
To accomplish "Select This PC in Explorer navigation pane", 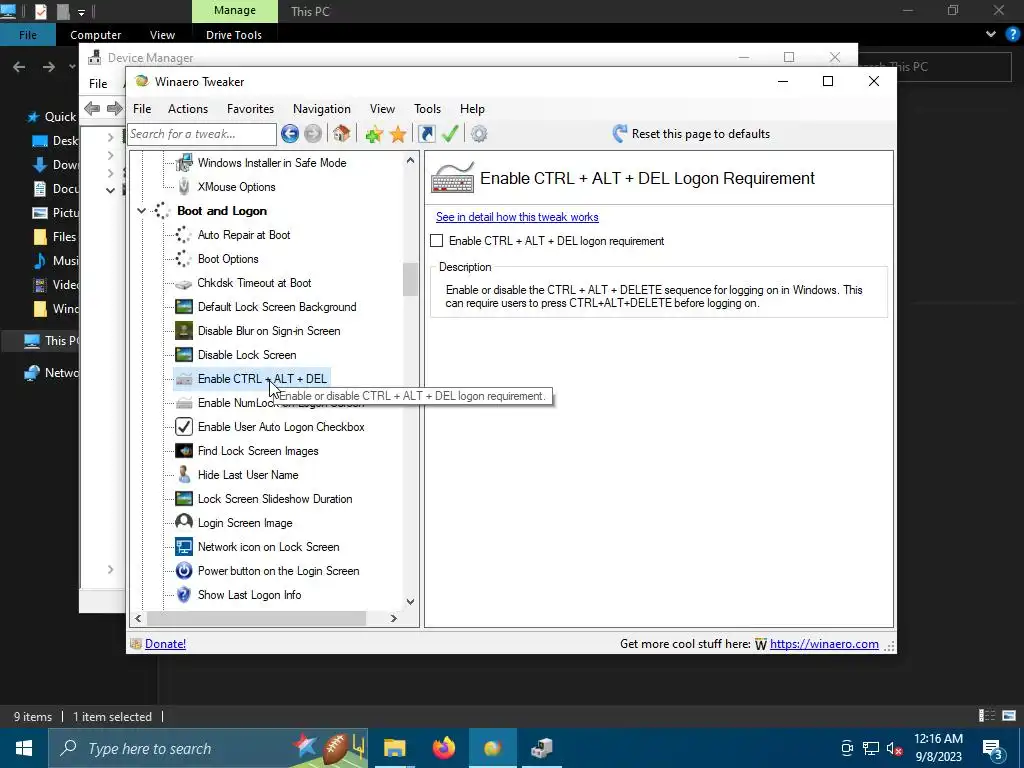I will 54,340.
